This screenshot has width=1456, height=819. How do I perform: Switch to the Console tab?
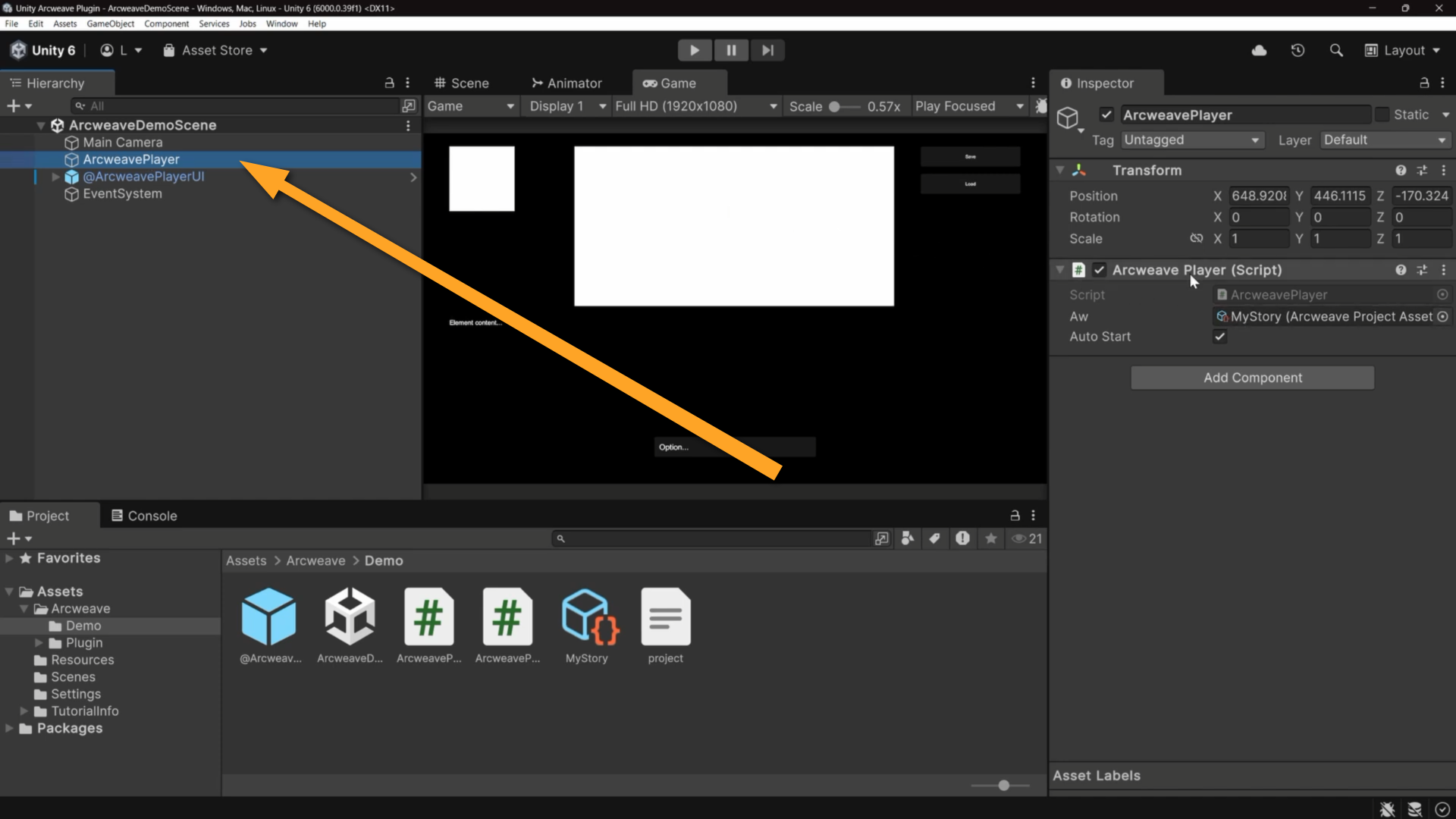pos(144,516)
